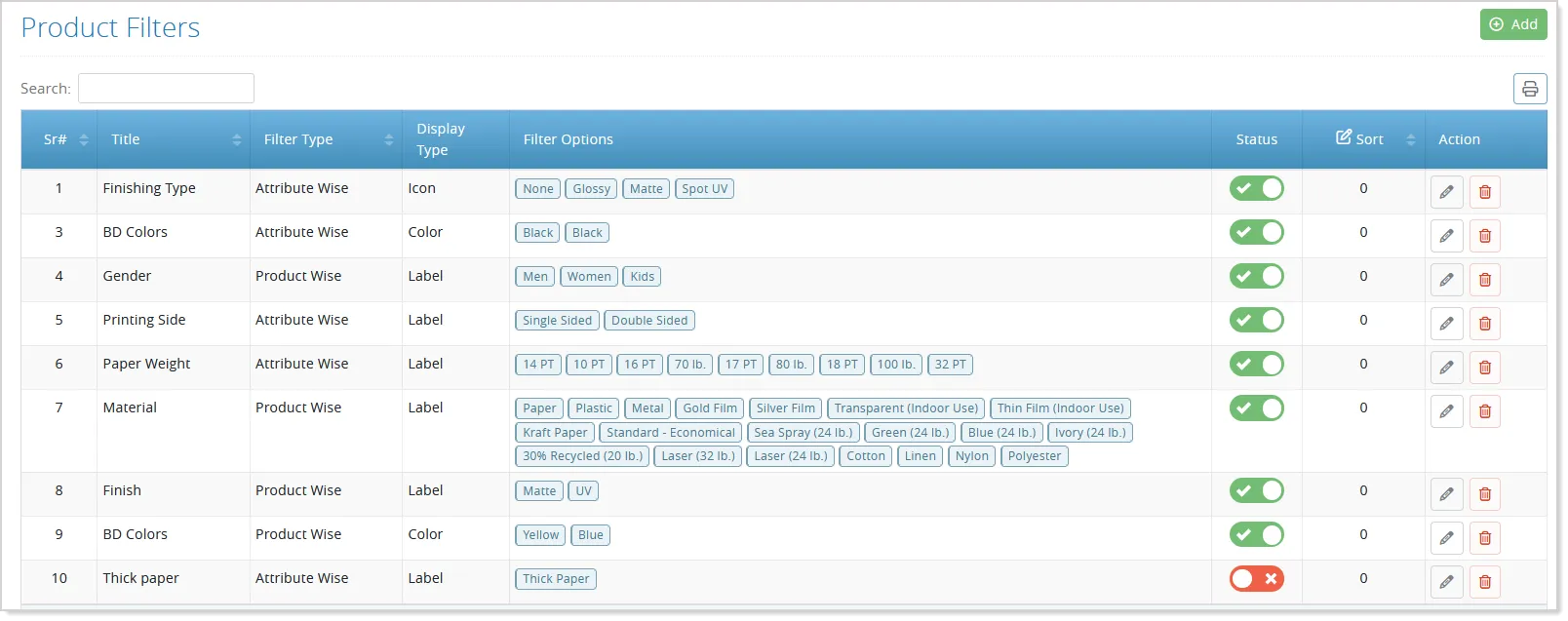
Task: Click the Spot UV option tag
Action: (x=705, y=189)
